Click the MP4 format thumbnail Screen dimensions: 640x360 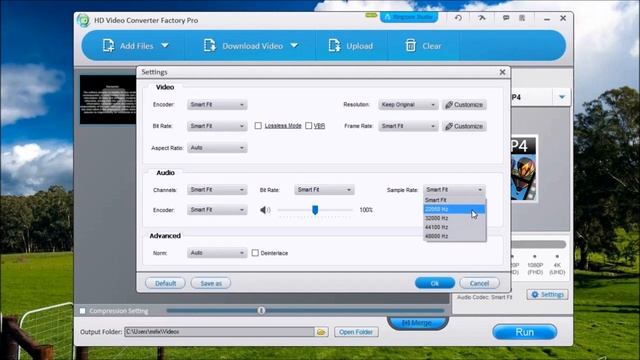click(x=524, y=169)
